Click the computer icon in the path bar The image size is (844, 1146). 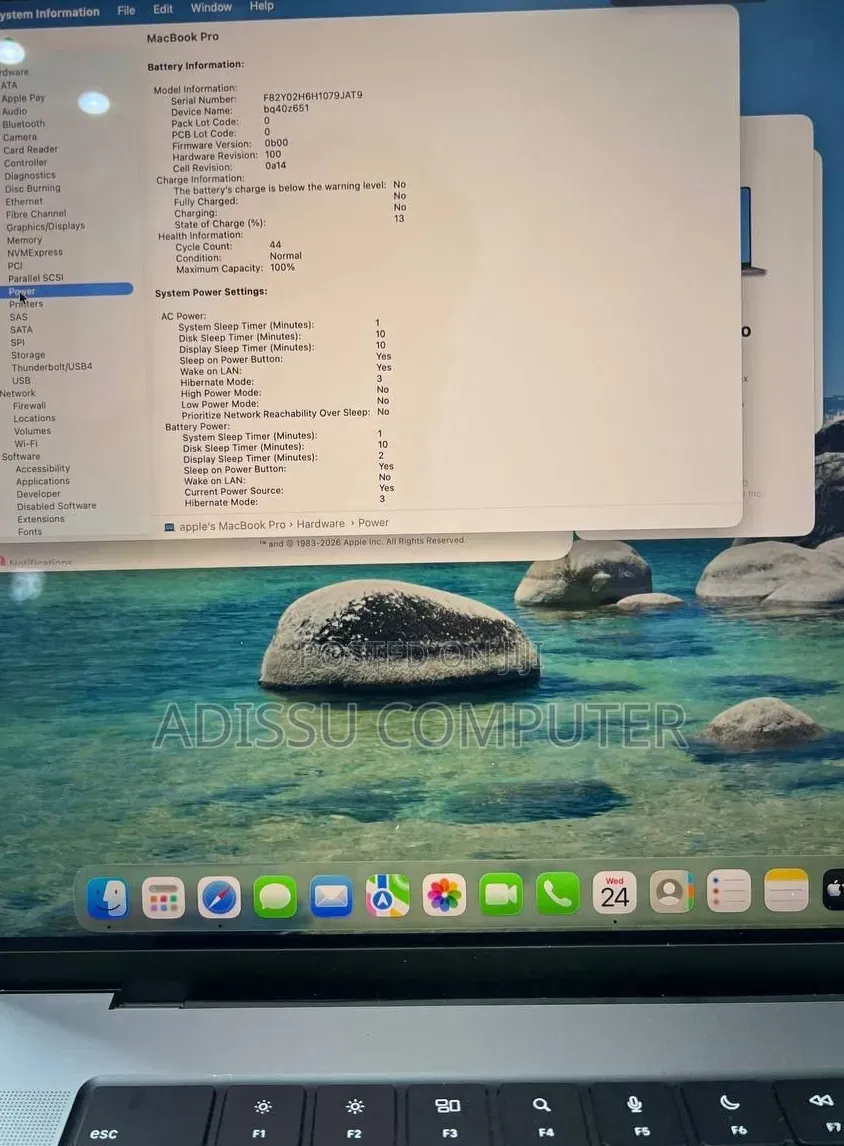pos(170,527)
